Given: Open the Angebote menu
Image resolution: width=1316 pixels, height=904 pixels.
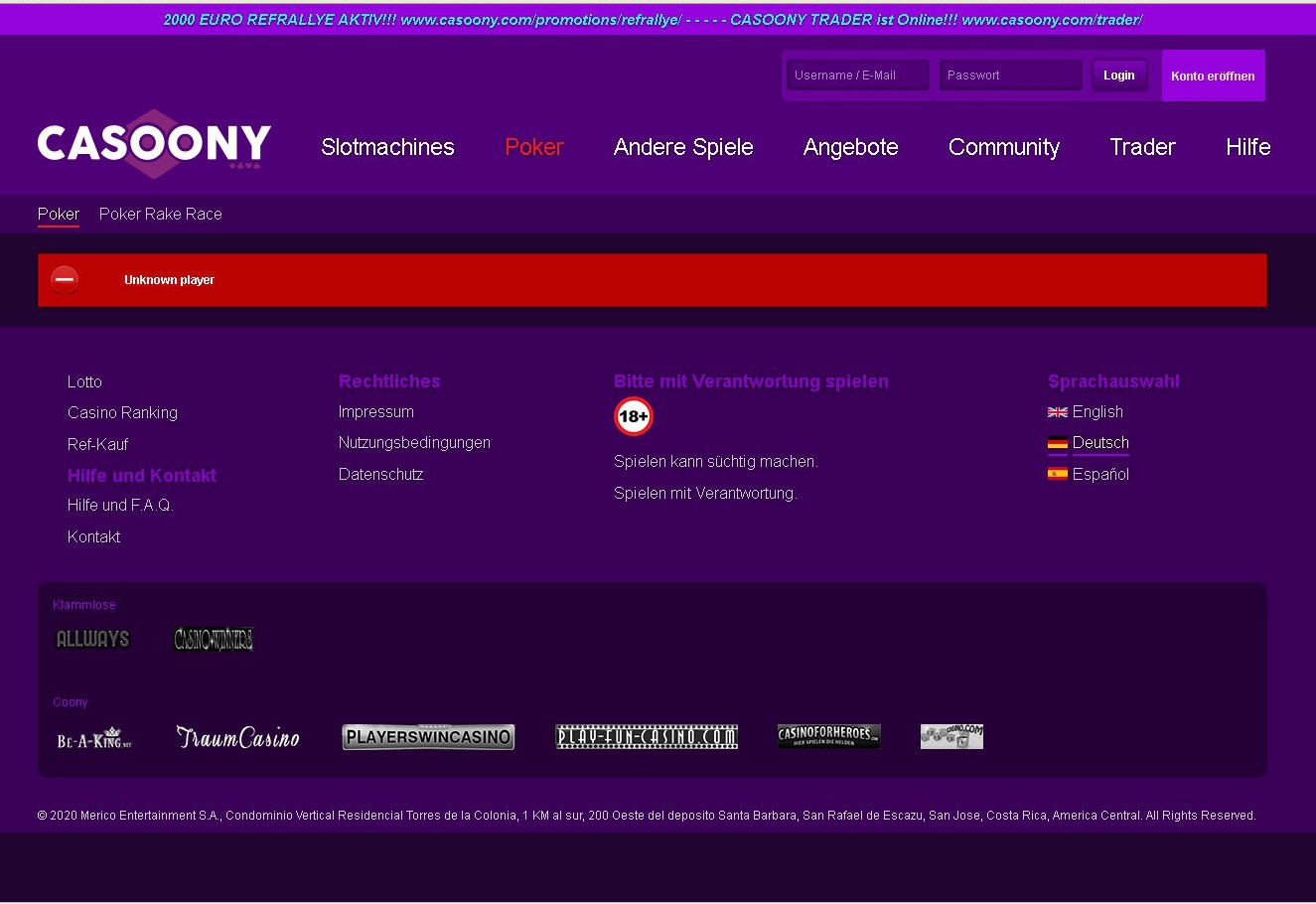Looking at the screenshot, I should pos(851,147).
